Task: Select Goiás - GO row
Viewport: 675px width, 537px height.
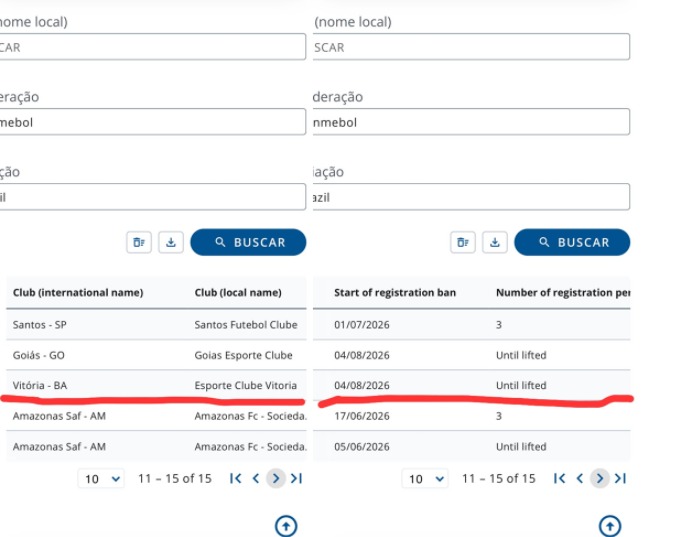Action: pos(156,355)
